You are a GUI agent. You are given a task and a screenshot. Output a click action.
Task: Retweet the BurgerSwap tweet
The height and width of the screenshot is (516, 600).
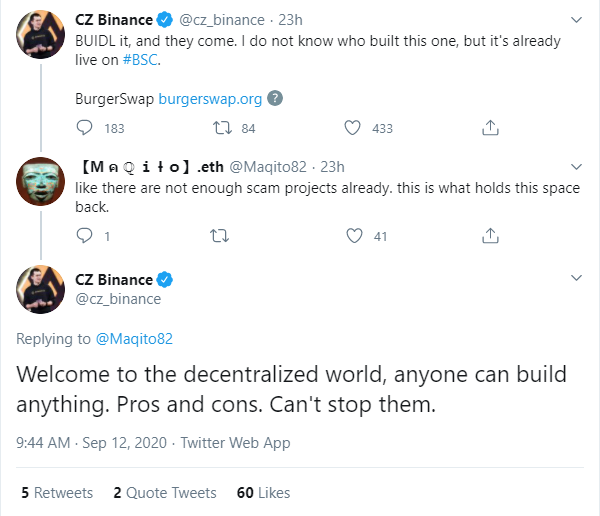pyautogui.click(x=220, y=128)
